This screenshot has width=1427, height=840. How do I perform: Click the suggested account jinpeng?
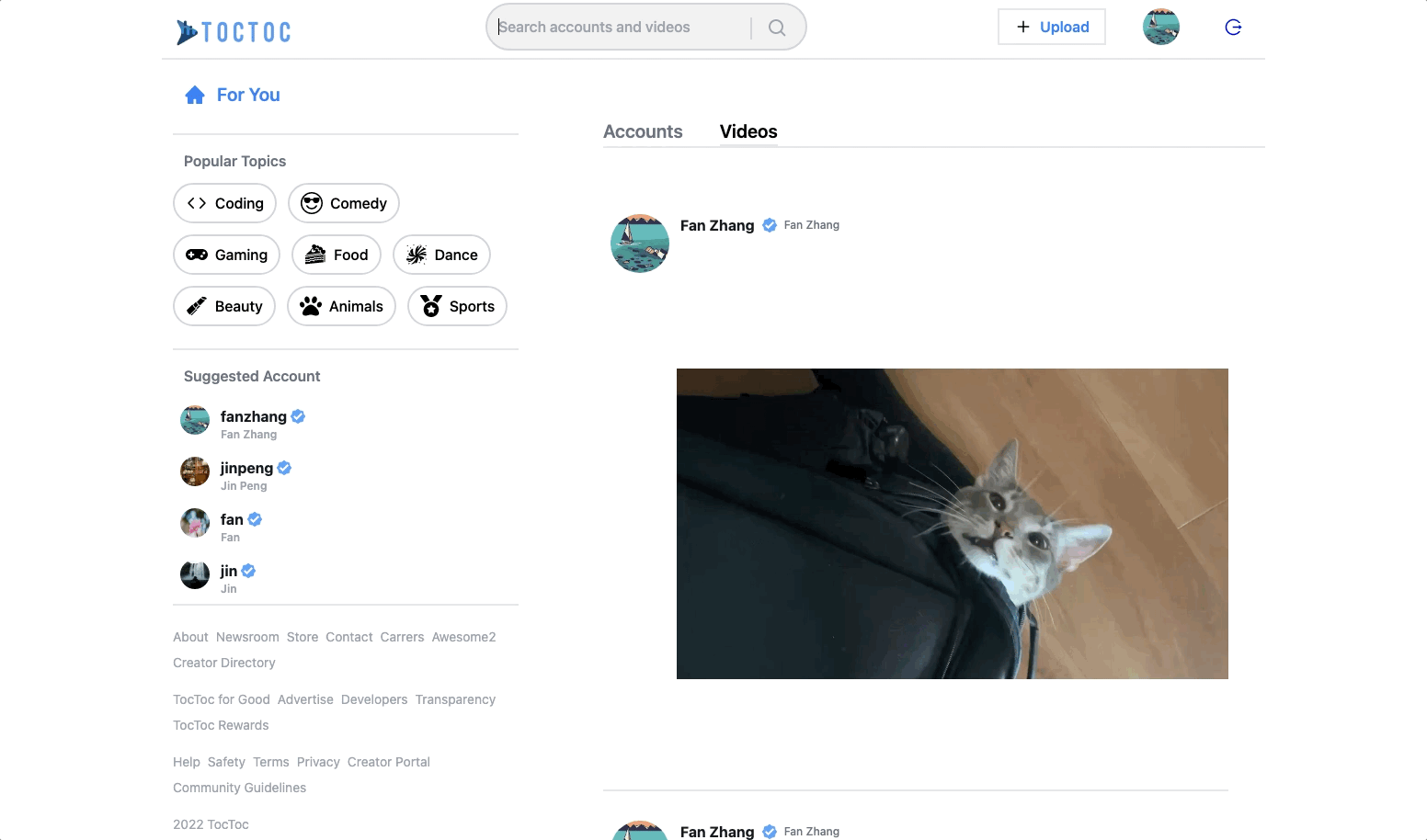[x=245, y=468]
